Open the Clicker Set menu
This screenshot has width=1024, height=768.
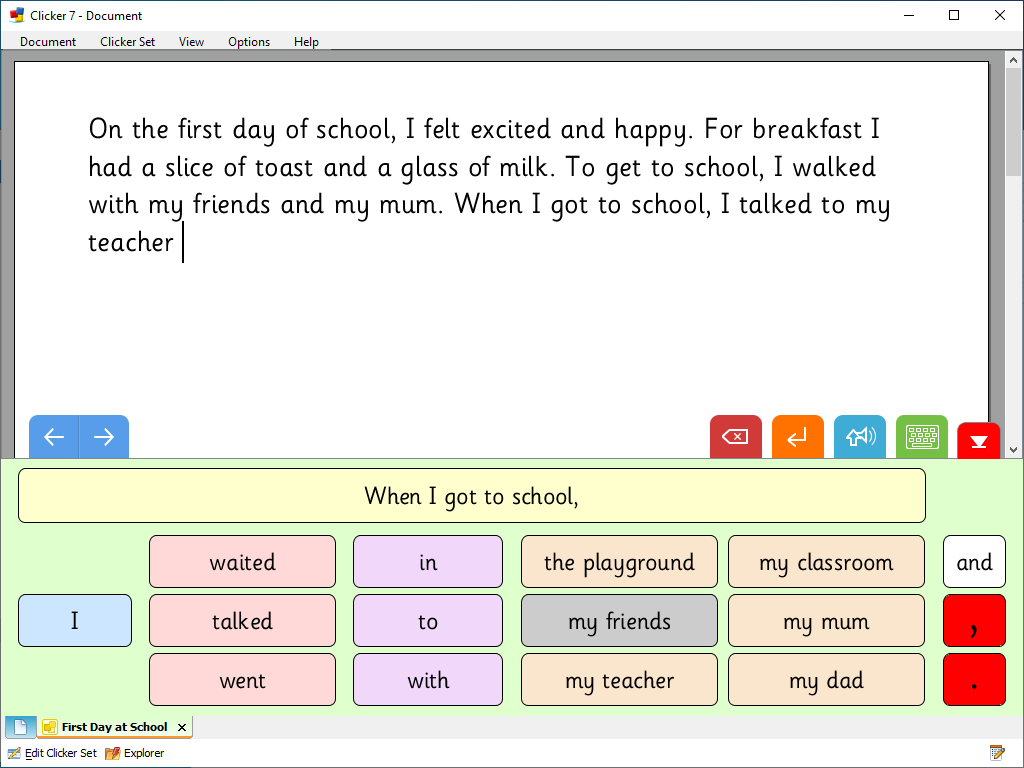point(127,42)
